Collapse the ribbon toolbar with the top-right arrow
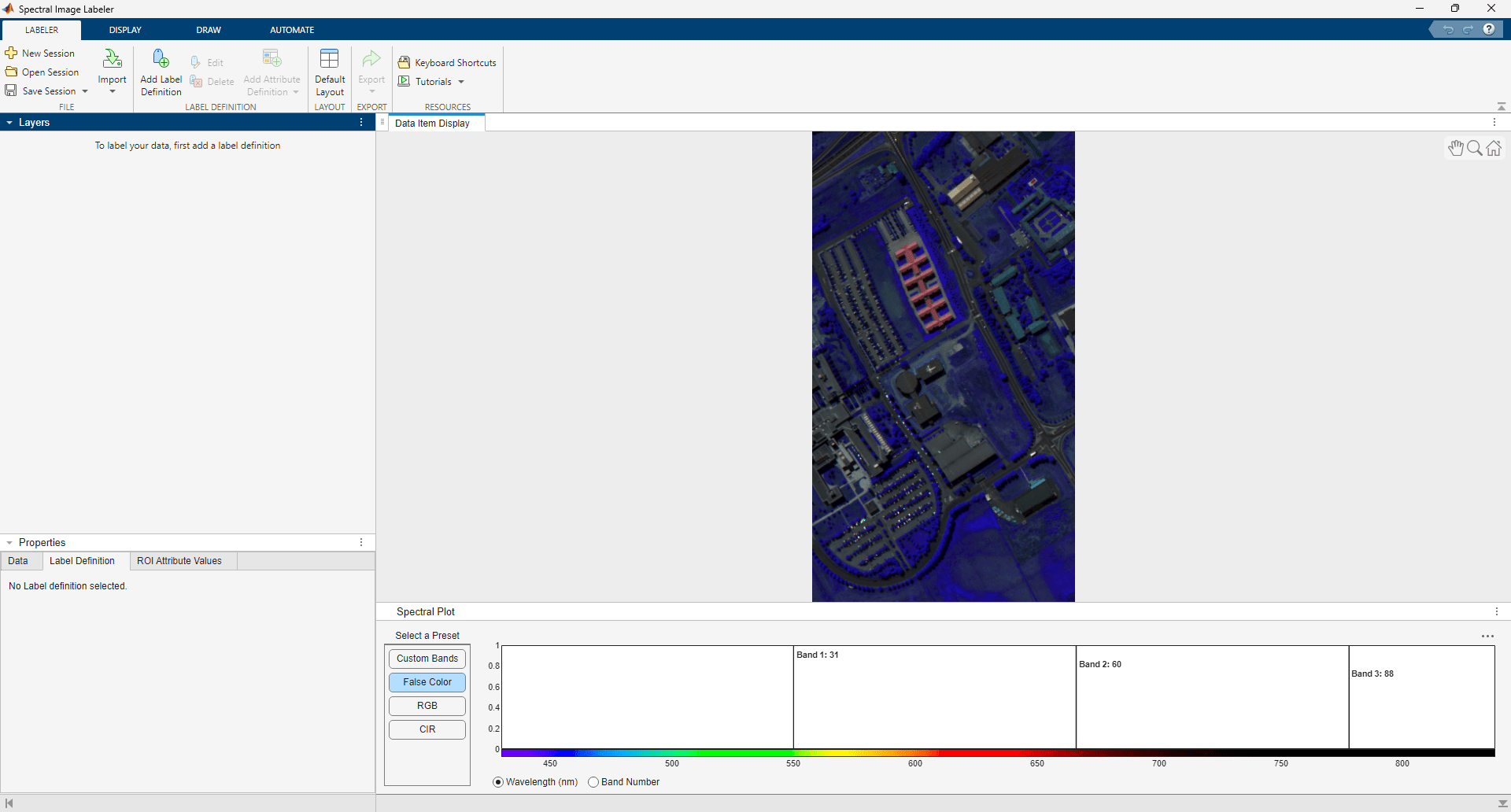Screen dimensions: 1511x812 (x=1502, y=106)
